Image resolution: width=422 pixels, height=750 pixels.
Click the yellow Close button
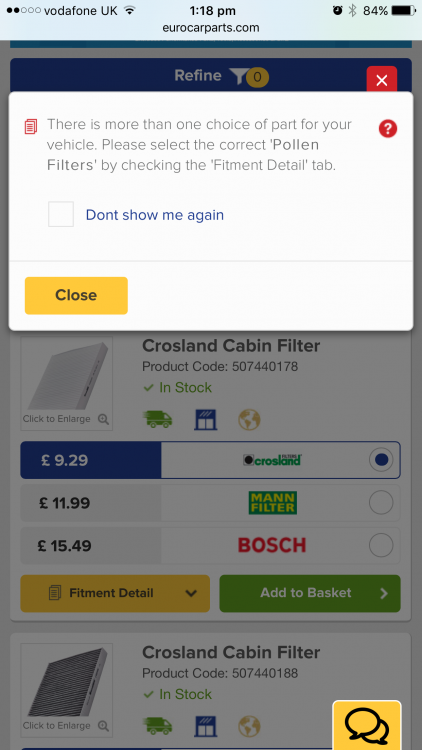click(76, 295)
